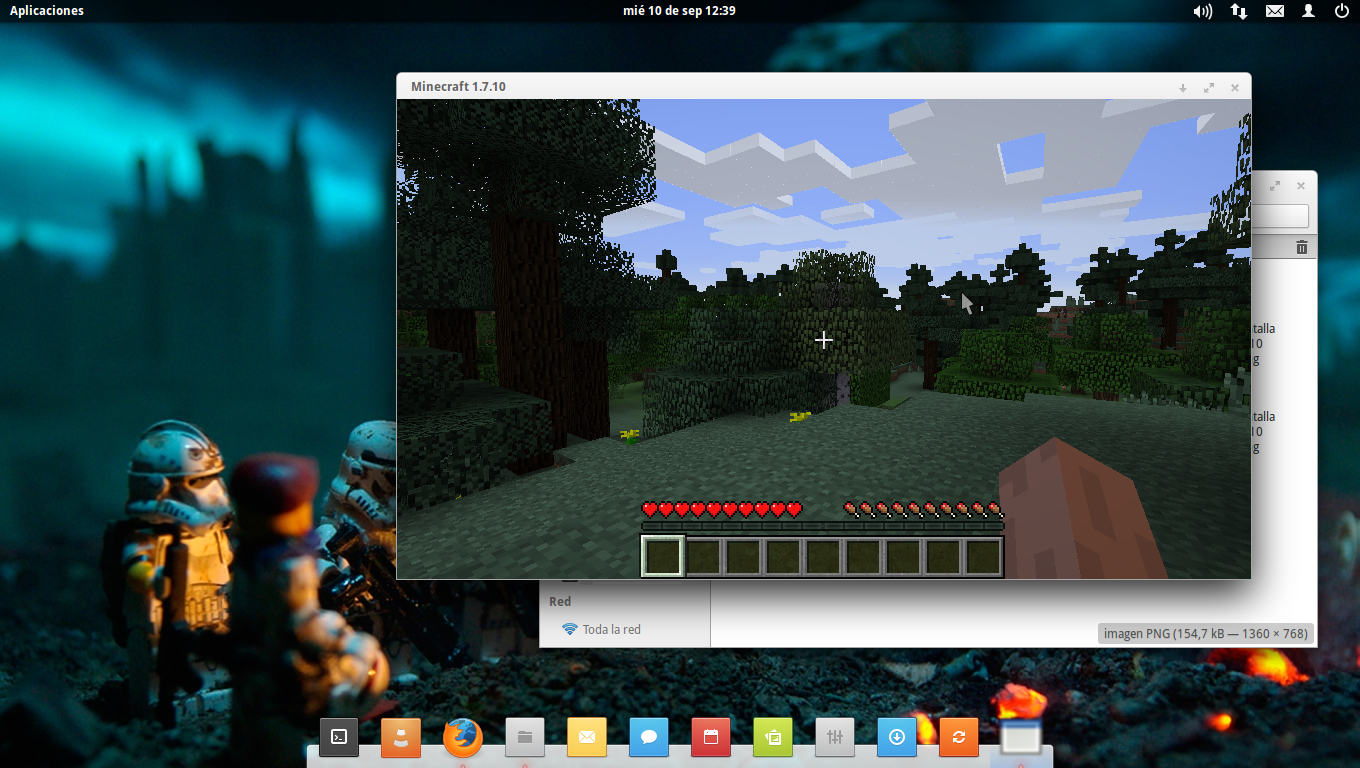Open the mail messages indicator in top panel
Screen dimensions: 1360x768
(1275, 11)
